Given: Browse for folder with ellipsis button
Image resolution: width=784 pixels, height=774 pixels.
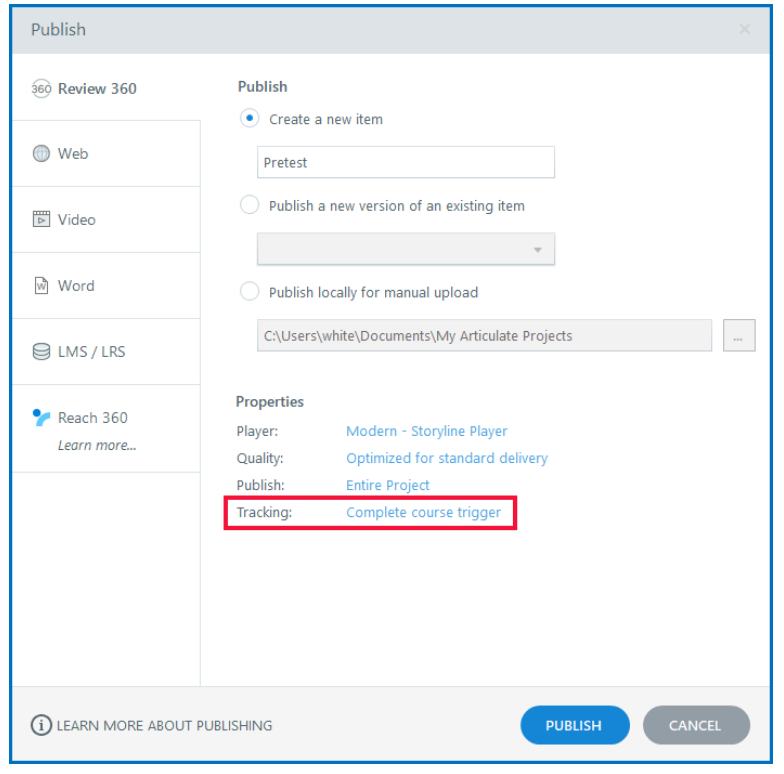Looking at the screenshot, I should pyautogui.click(x=738, y=337).
